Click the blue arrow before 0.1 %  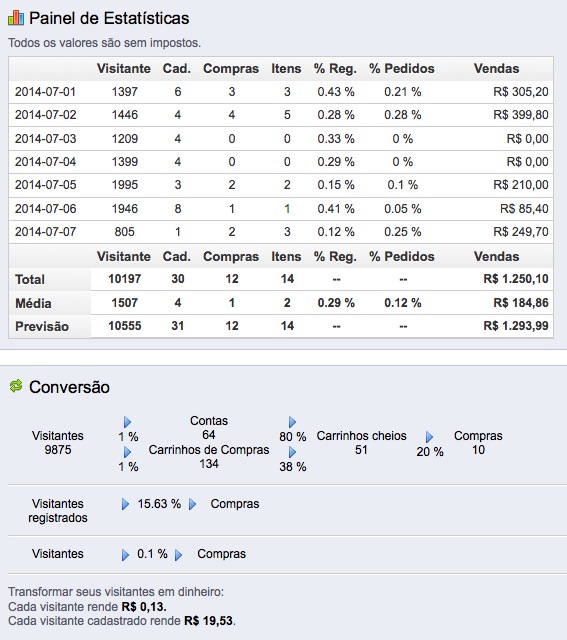coord(125,555)
